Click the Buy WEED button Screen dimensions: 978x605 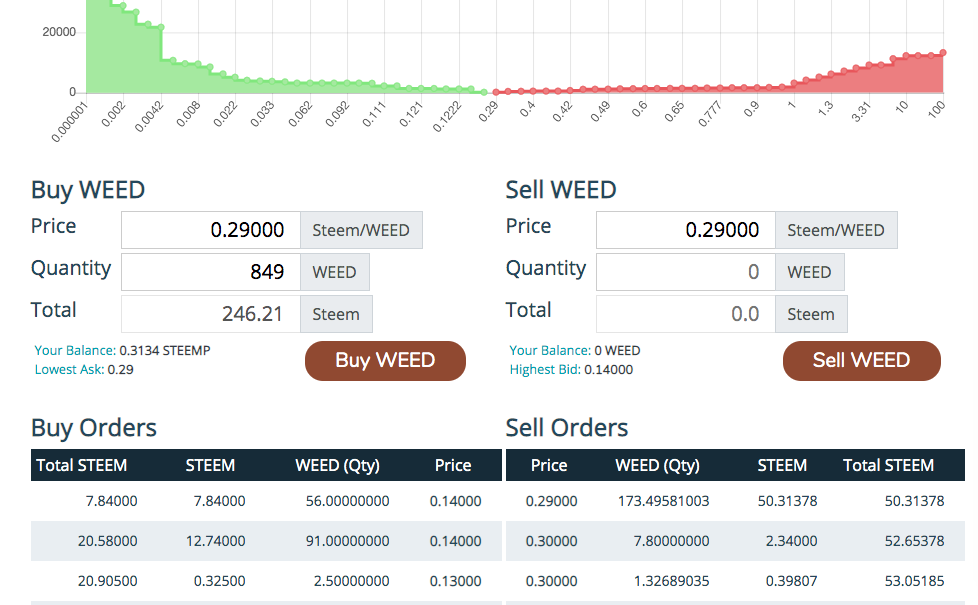tap(385, 361)
